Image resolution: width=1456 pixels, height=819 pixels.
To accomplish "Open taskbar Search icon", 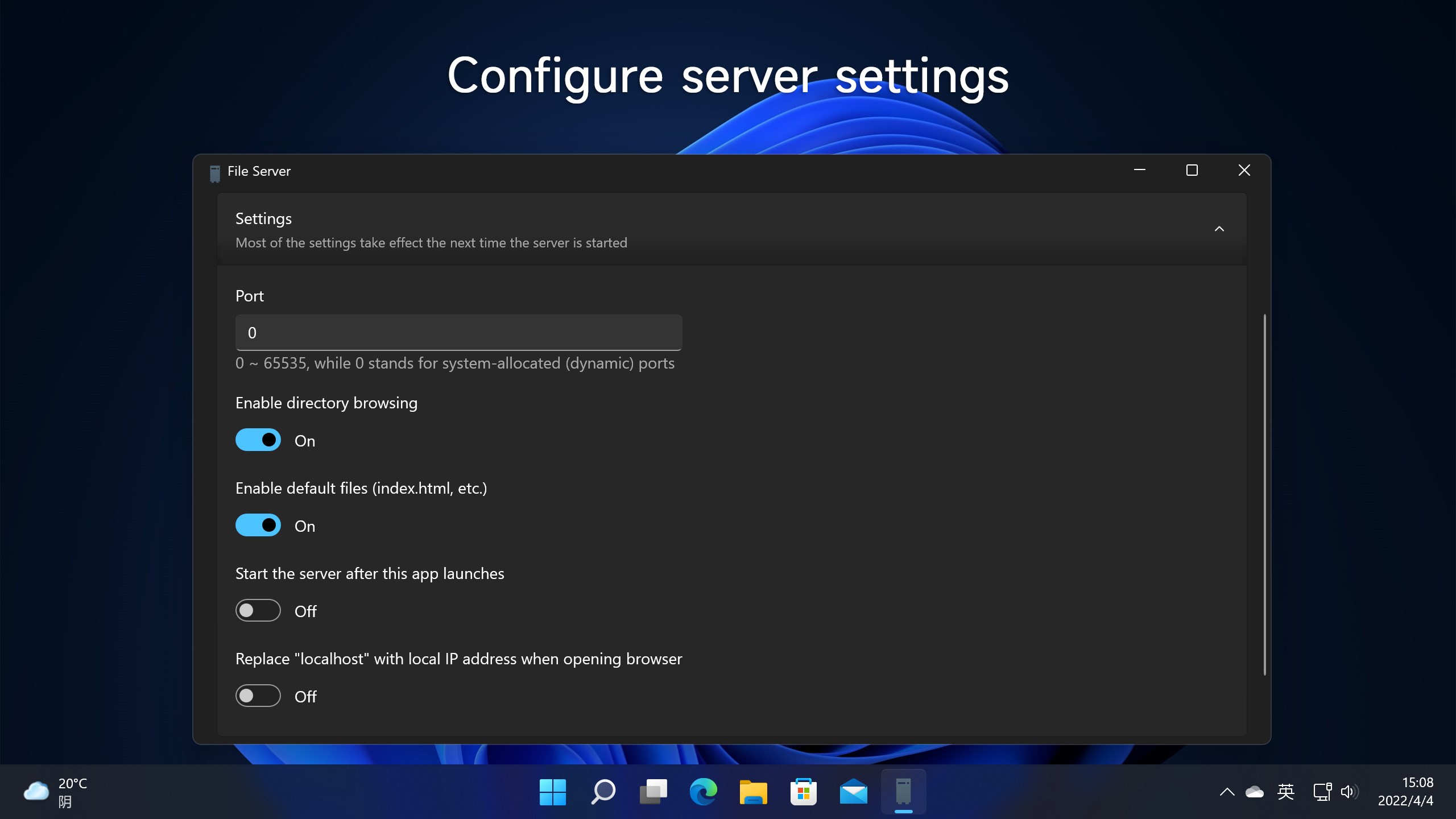I will tap(603, 792).
